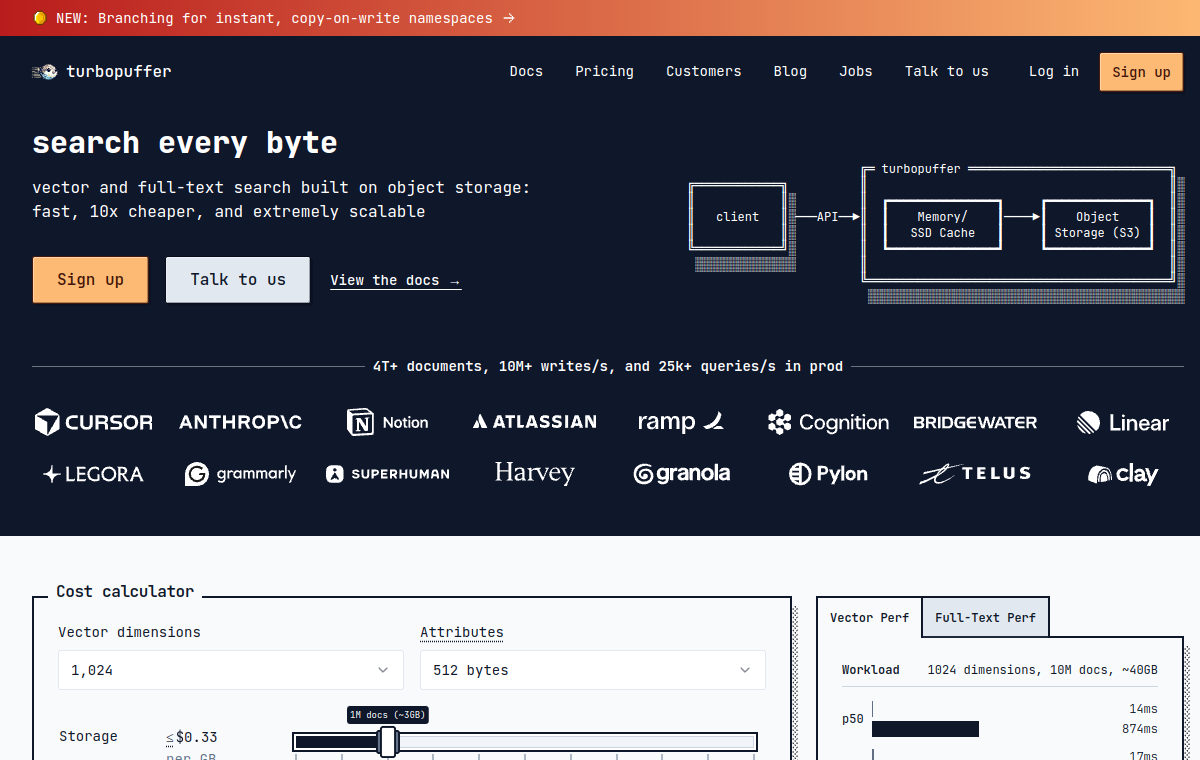Click the 14ms p50 value
This screenshot has height=760, width=1200.
(1144, 709)
